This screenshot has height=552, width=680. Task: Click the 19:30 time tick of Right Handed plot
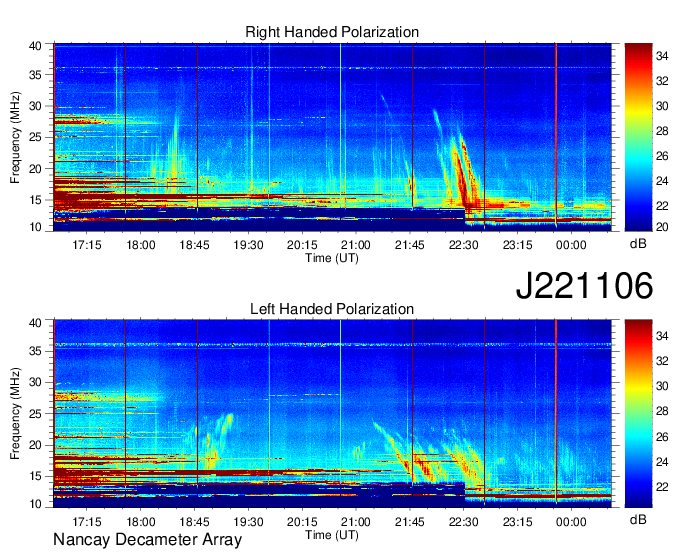click(x=248, y=245)
